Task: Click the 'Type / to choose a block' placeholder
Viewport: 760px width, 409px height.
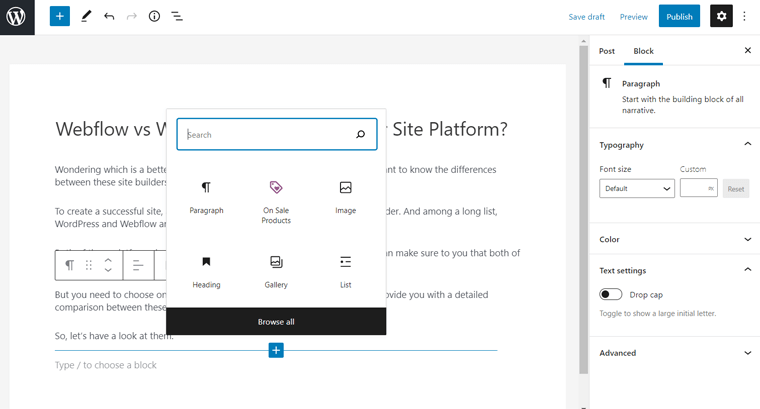Action: click(x=106, y=365)
